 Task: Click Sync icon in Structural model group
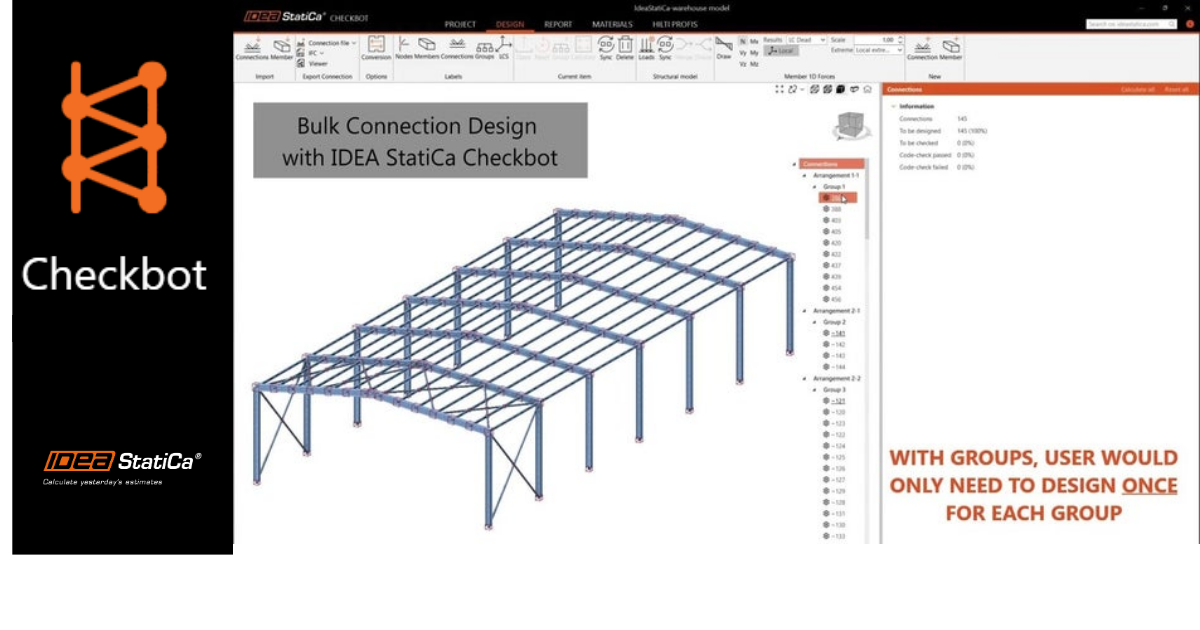(x=665, y=44)
